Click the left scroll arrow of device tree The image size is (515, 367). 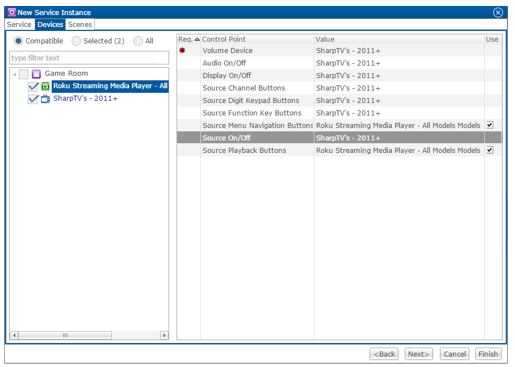click(14, 335)
